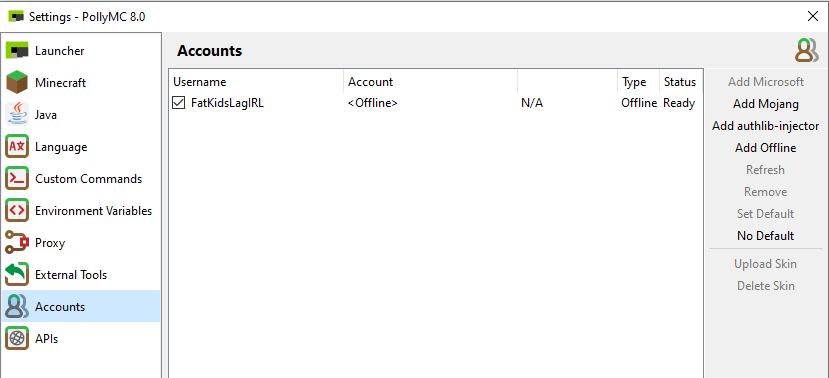Click the Accounts header icon at top right

pyautogui.click(x=806, y=51)
